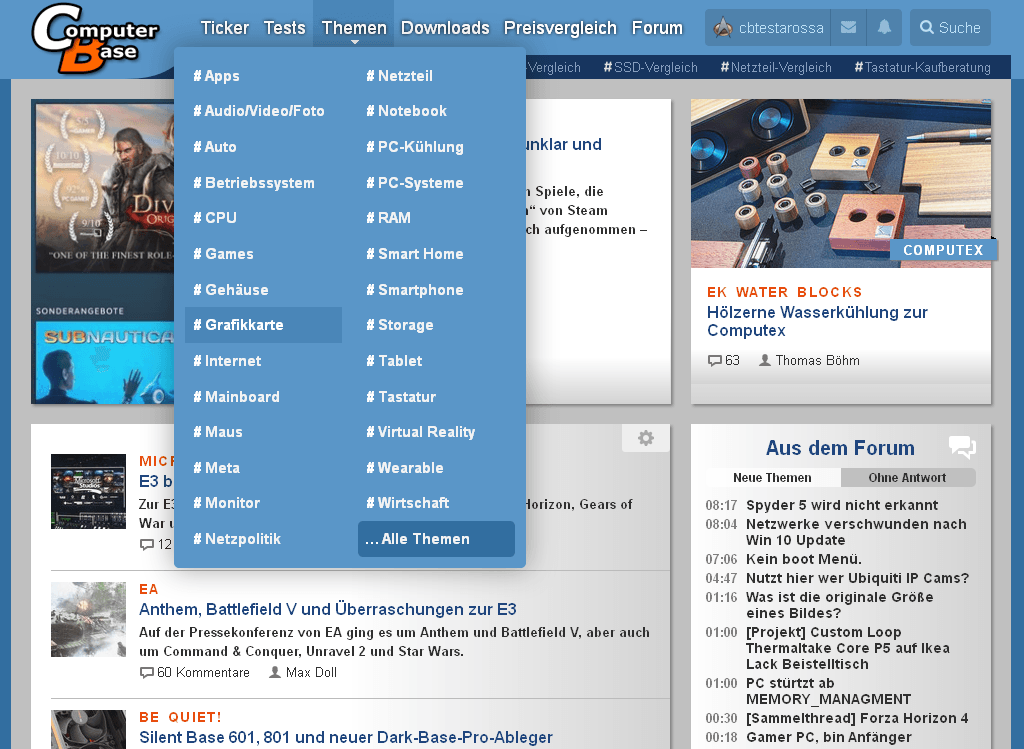Open thread Nutzt hier wer Ubiquiti IP Cams?
The image size is (1024, 749).
tap(857, 578)
